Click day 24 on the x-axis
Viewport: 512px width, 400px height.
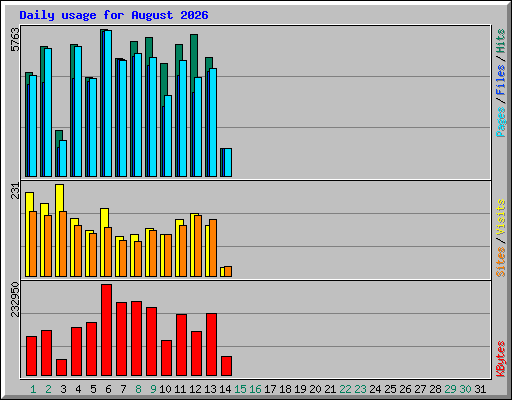pos(375,389)
